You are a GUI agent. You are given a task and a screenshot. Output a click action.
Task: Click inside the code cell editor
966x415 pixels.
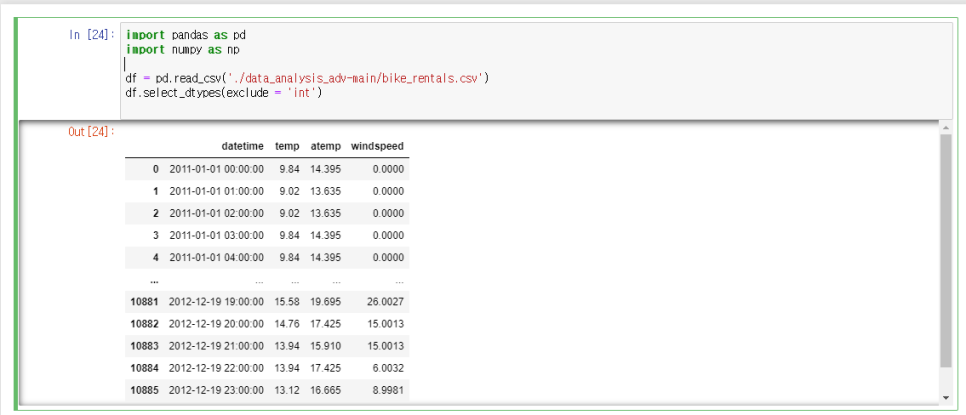coord(536,70)
